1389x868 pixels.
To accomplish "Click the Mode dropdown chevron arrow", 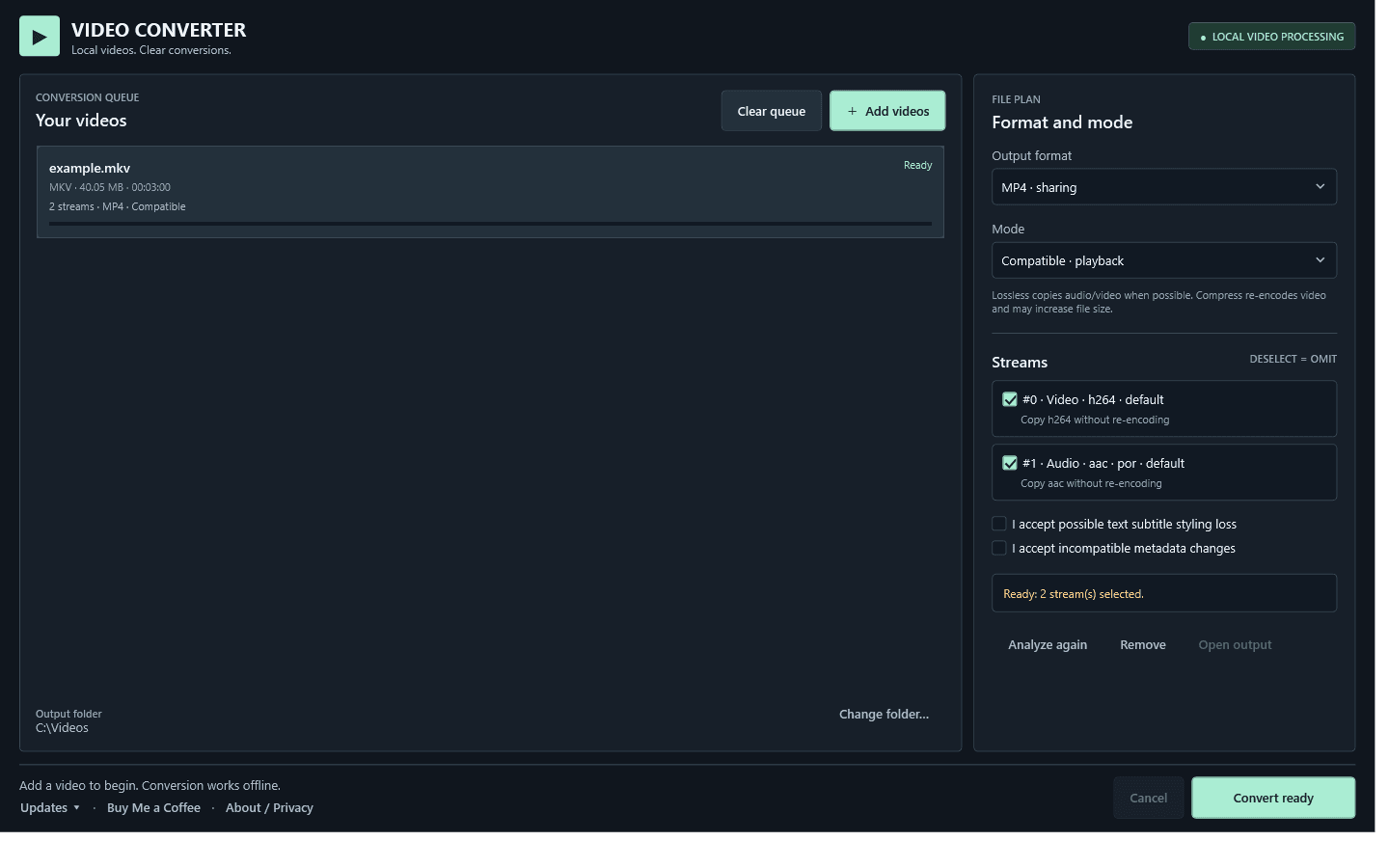I will [1321, 260].
